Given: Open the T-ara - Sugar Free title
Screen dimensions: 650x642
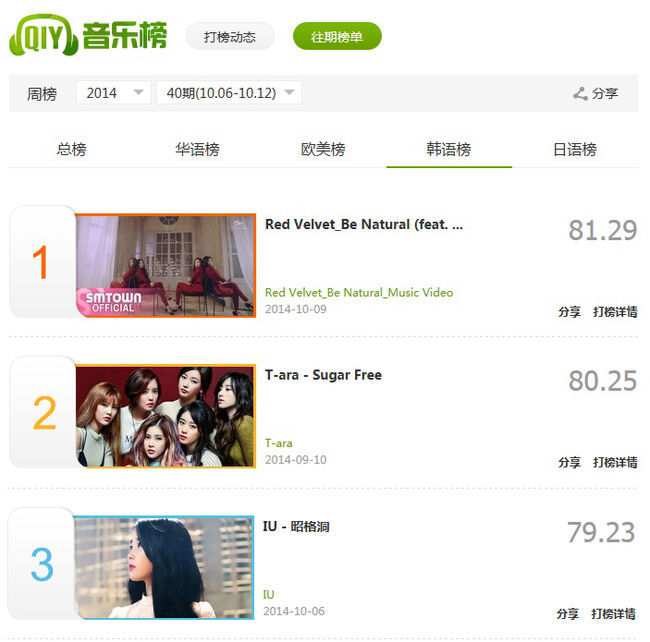Looking at the screenshot, I should [x=323, y=375].
